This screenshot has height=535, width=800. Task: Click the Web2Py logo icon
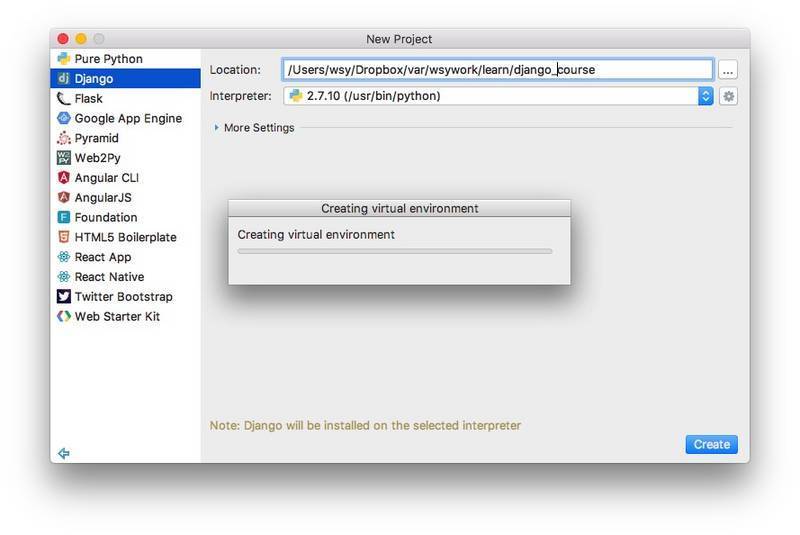63,158
